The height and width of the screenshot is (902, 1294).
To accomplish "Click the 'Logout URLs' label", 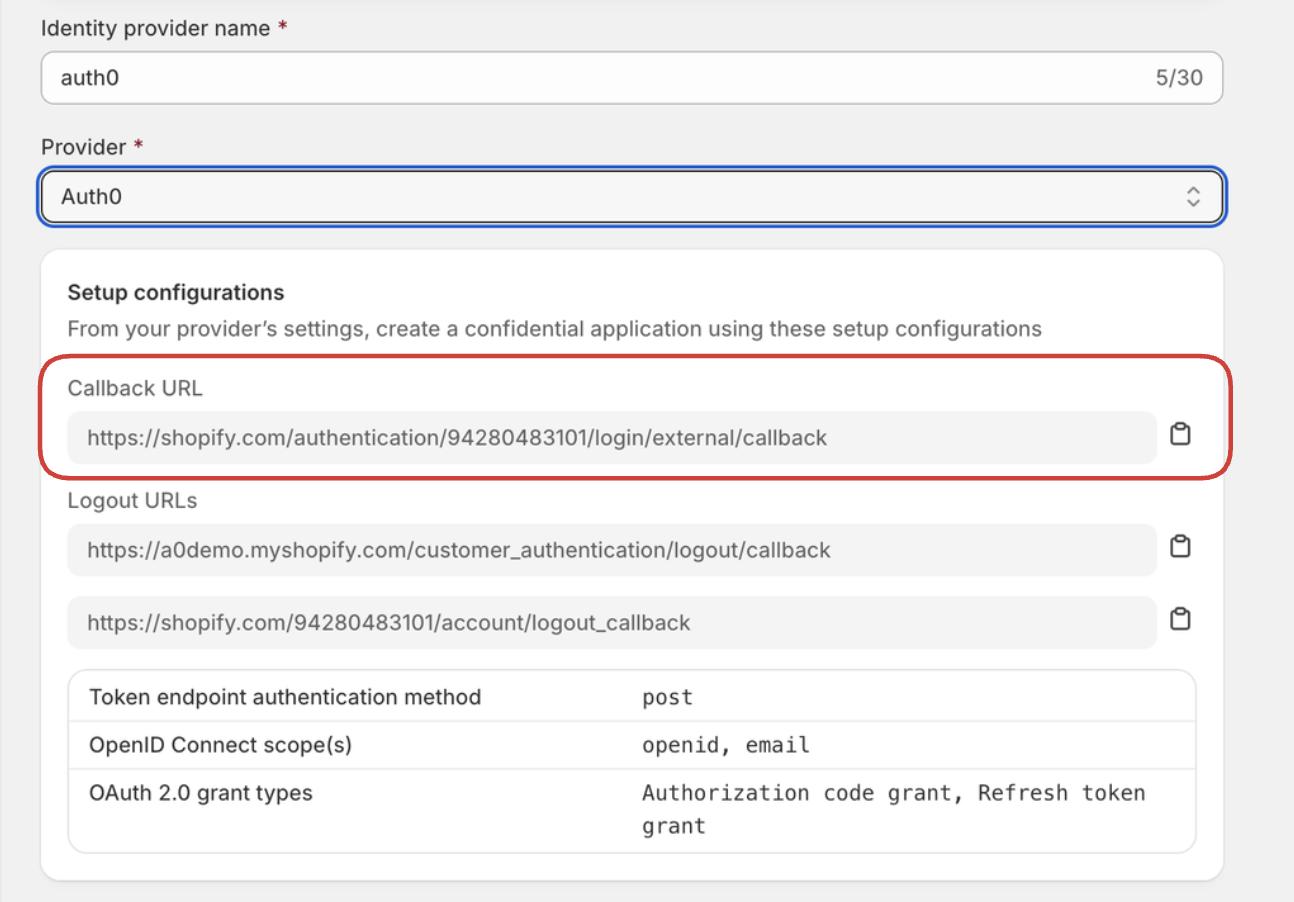I will [132, 501].
